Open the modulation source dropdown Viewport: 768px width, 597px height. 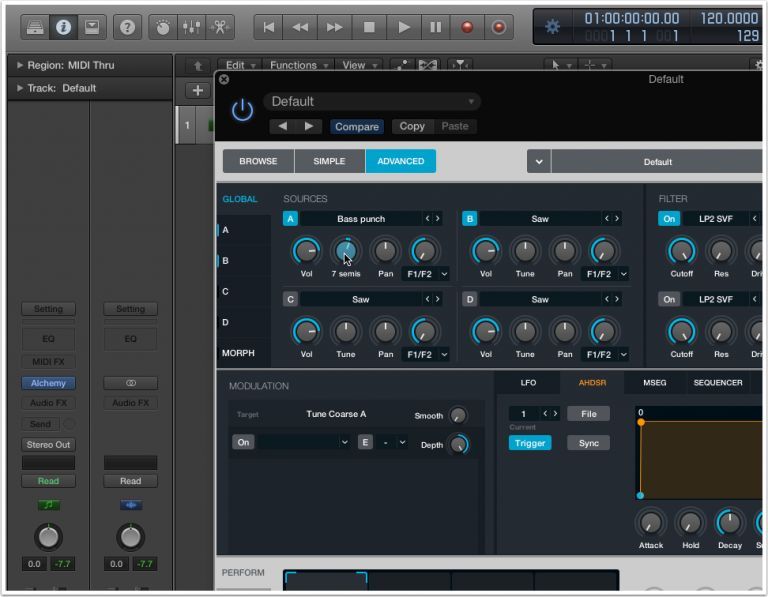(305, 442)
